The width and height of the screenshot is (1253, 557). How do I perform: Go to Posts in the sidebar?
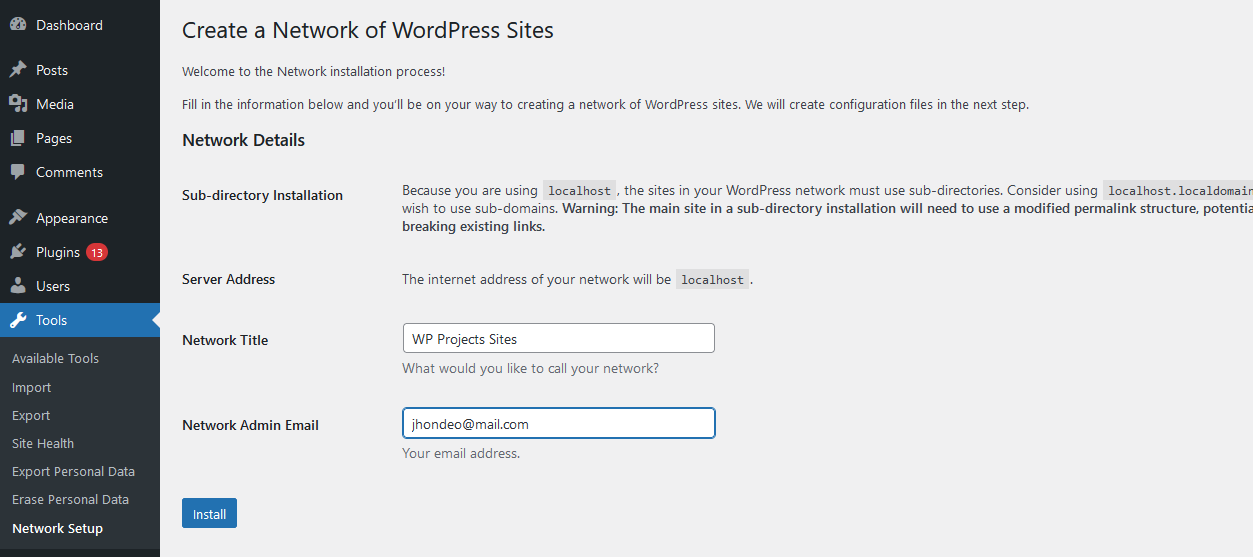click(x=80, y=70)
